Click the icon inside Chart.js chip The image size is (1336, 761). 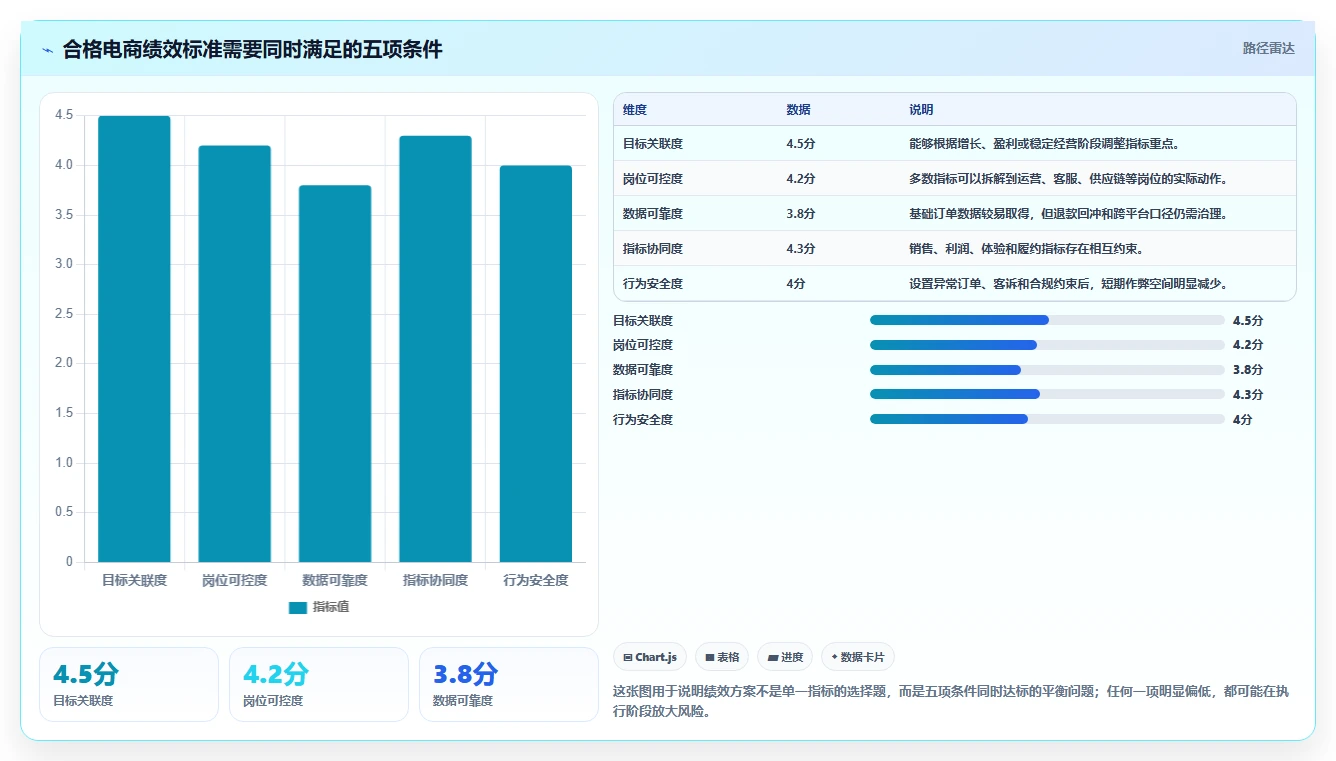click(x=627, y=658)
